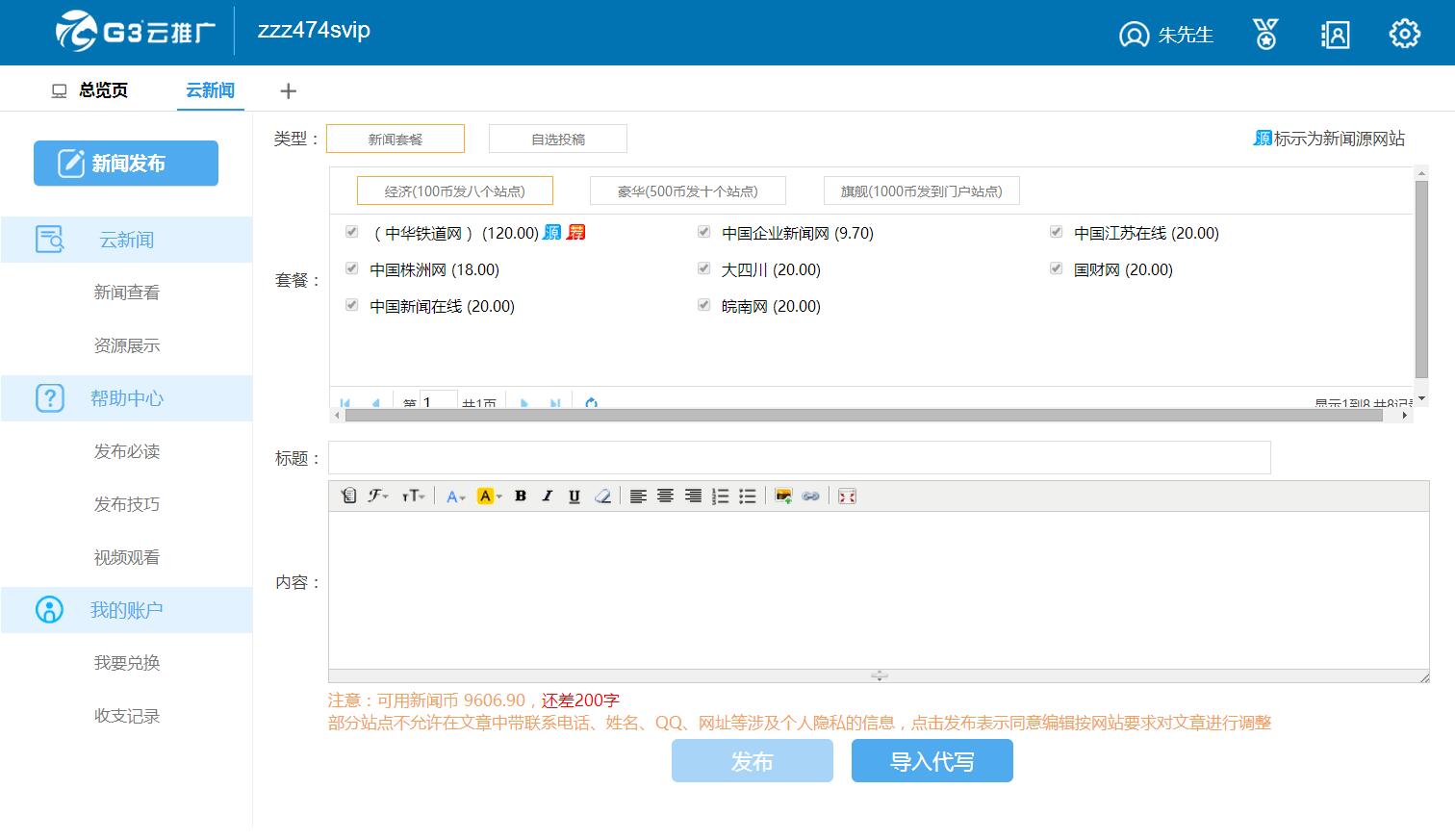Viewport: 1455px width, 840px height.
Task: Toggle underline formatting
Action: click(x=574, y=496)
